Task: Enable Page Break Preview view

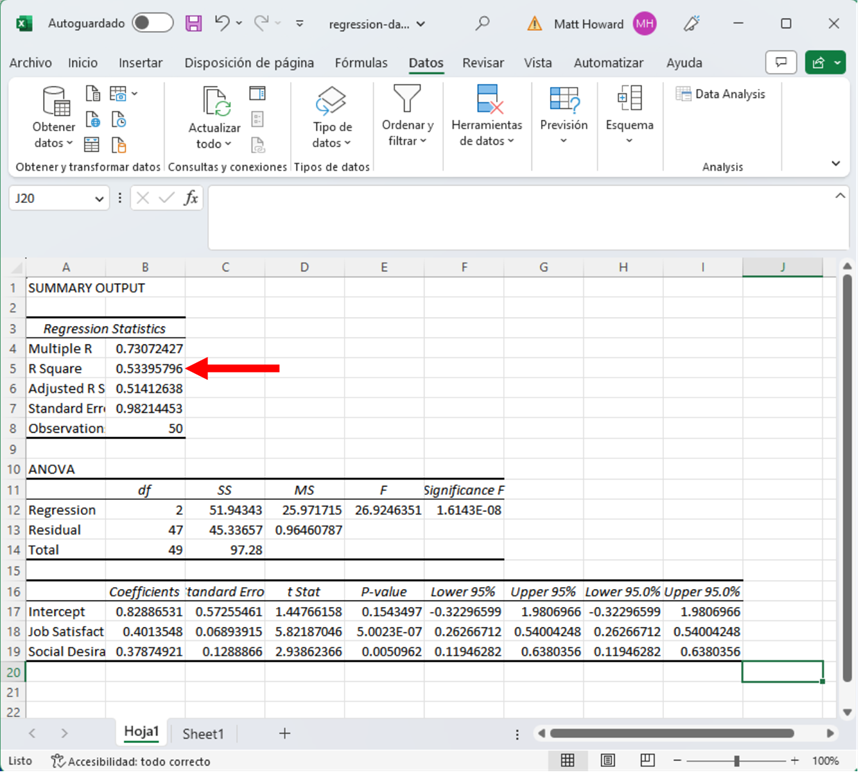Action: tap(648, 761)
